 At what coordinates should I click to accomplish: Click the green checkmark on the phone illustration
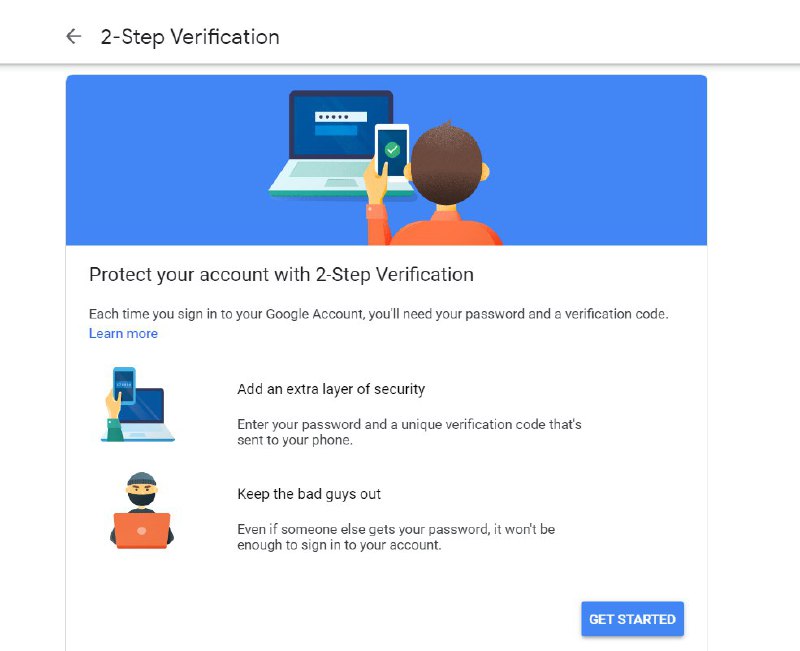[392, 149]
